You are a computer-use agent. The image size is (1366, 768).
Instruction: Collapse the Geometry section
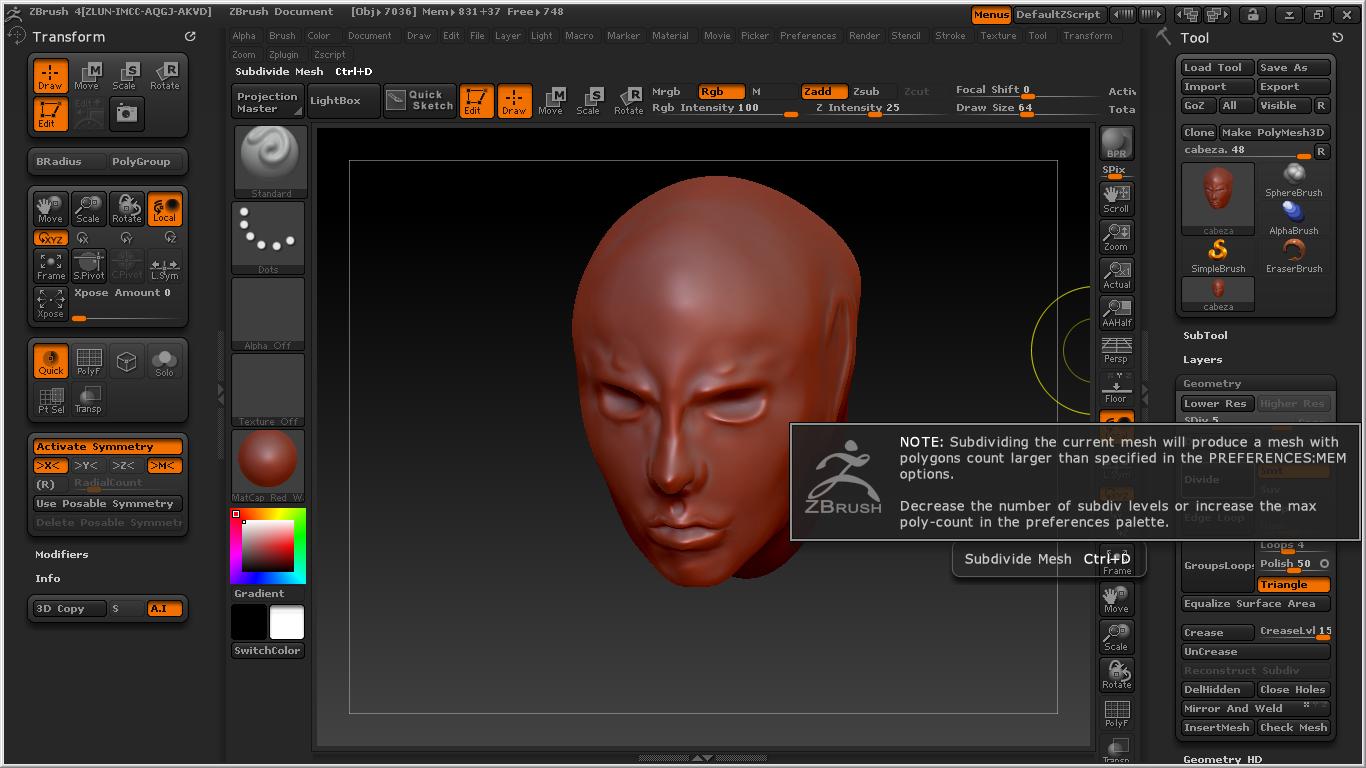pos(1212,384)
